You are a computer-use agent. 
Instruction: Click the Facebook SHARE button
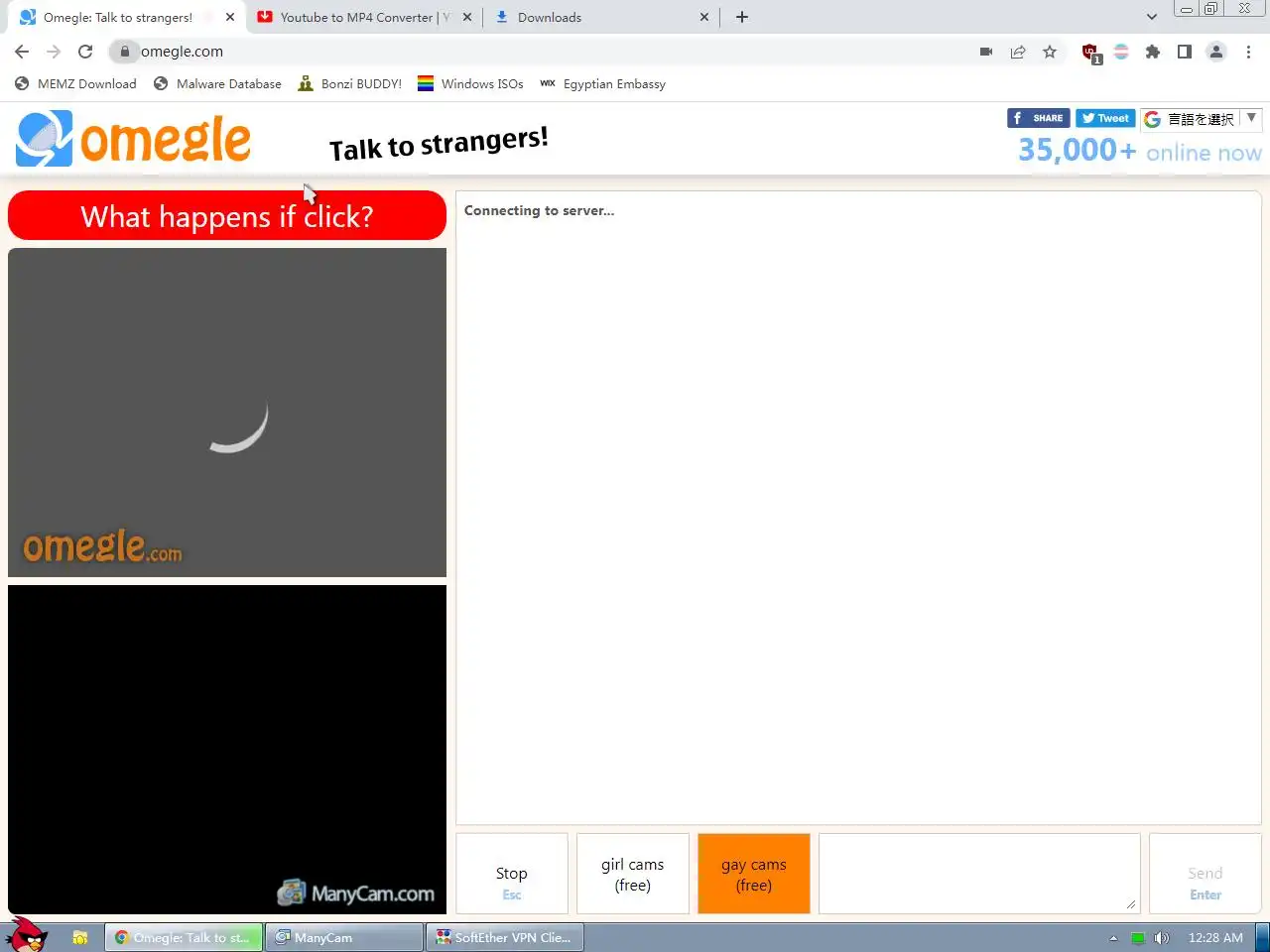click(x=1038, y=118)
